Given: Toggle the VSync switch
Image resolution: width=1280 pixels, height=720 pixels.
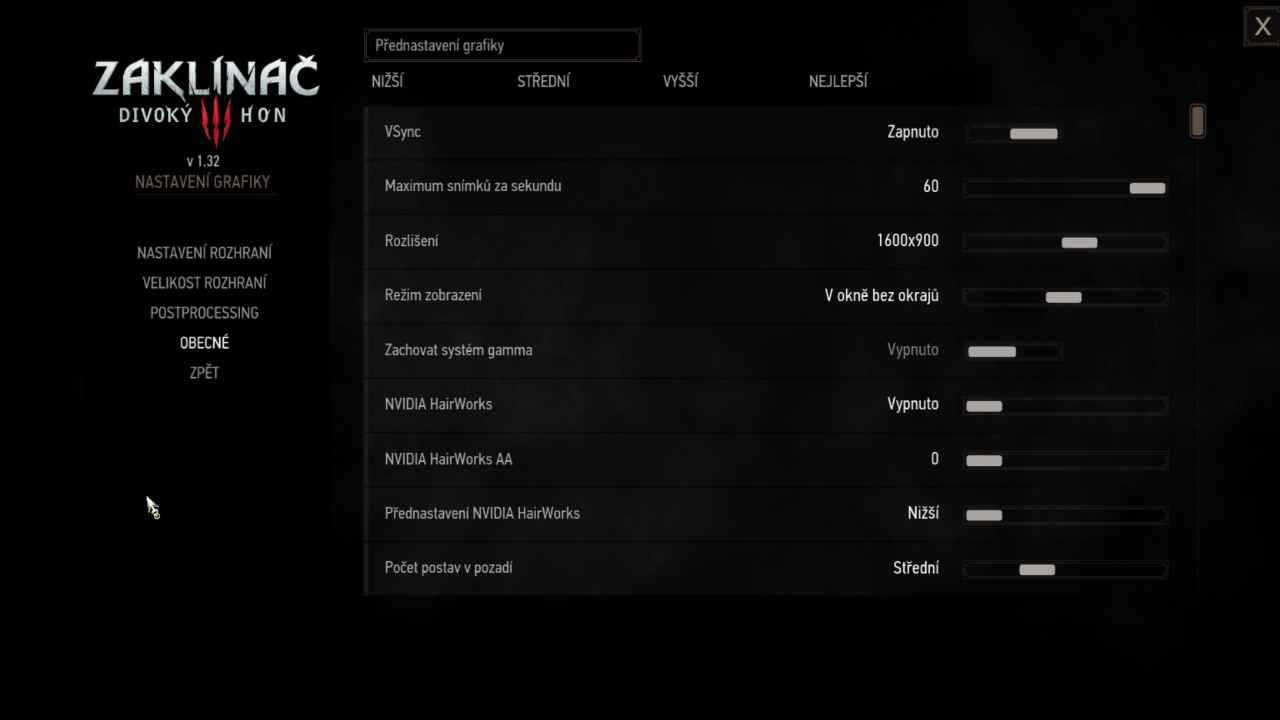Looking at the screenshot, I should (1013, 133).
